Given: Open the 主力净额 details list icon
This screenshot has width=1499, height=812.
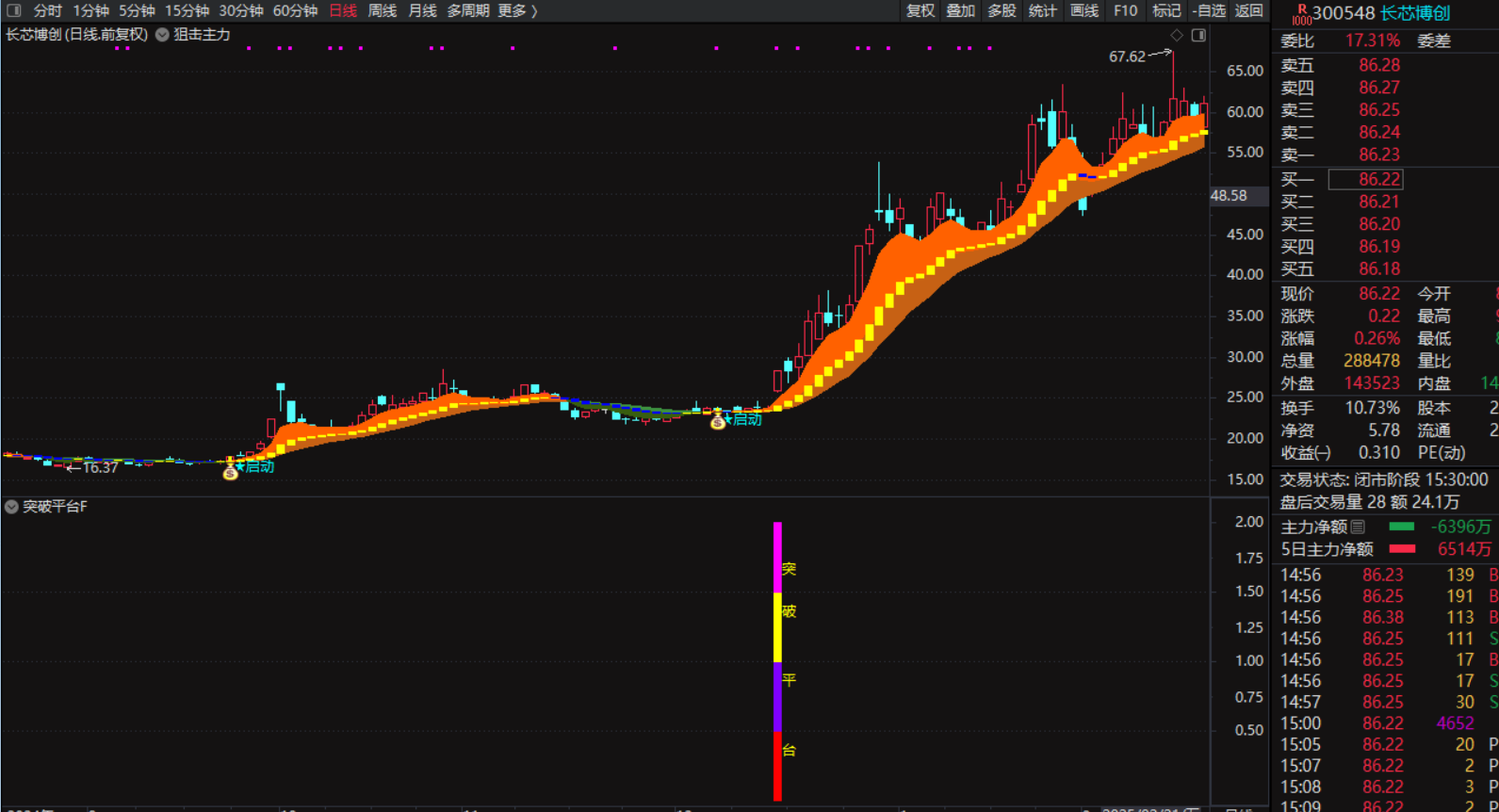Looking at the screenshot, I should 1358,527.
